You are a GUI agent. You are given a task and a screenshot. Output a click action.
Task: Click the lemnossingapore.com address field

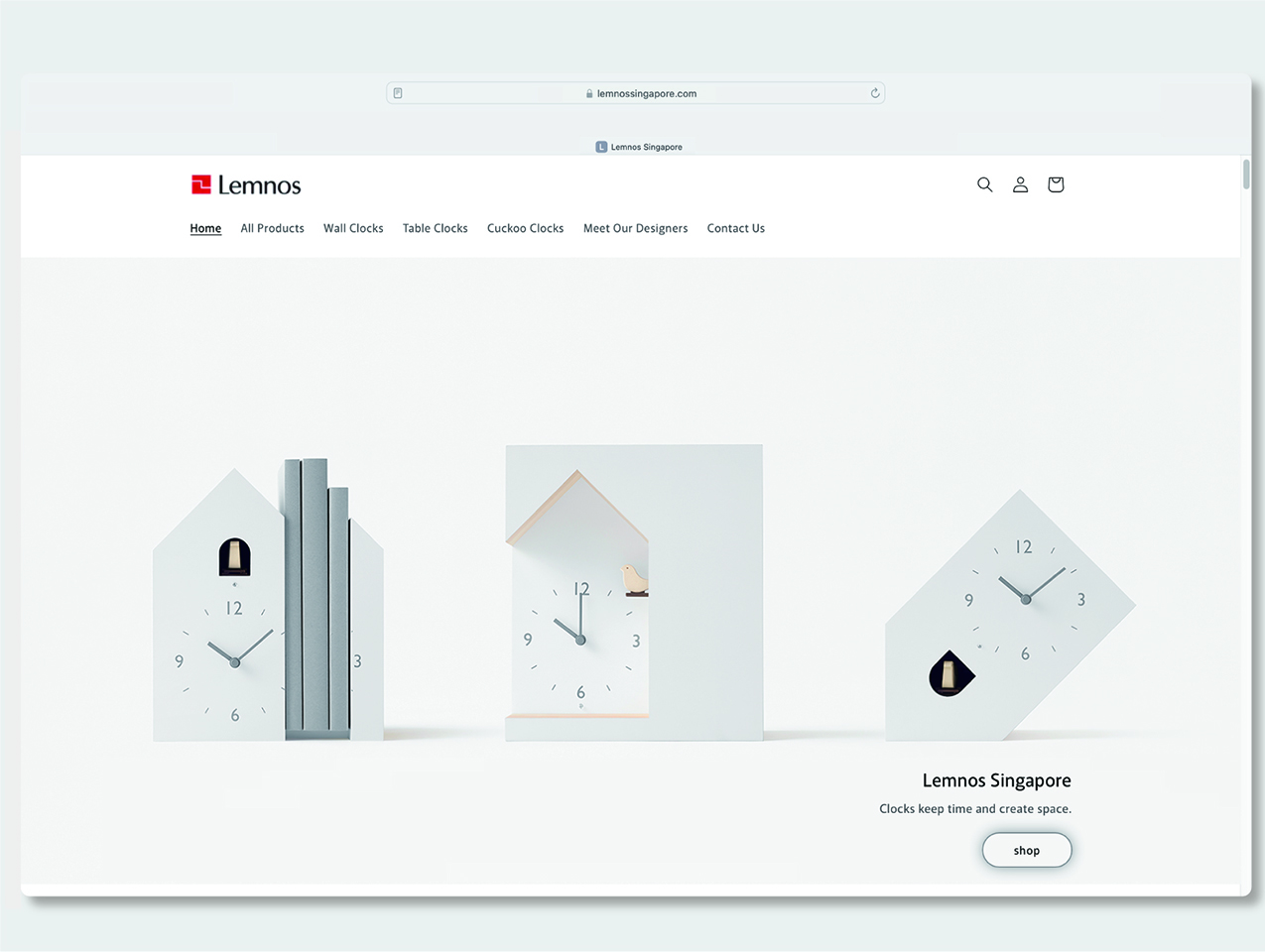(x=635, y=93)
